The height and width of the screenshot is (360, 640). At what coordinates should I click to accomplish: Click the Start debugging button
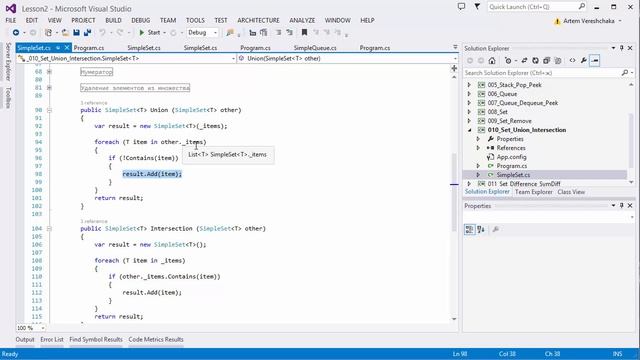coord(149,32)
